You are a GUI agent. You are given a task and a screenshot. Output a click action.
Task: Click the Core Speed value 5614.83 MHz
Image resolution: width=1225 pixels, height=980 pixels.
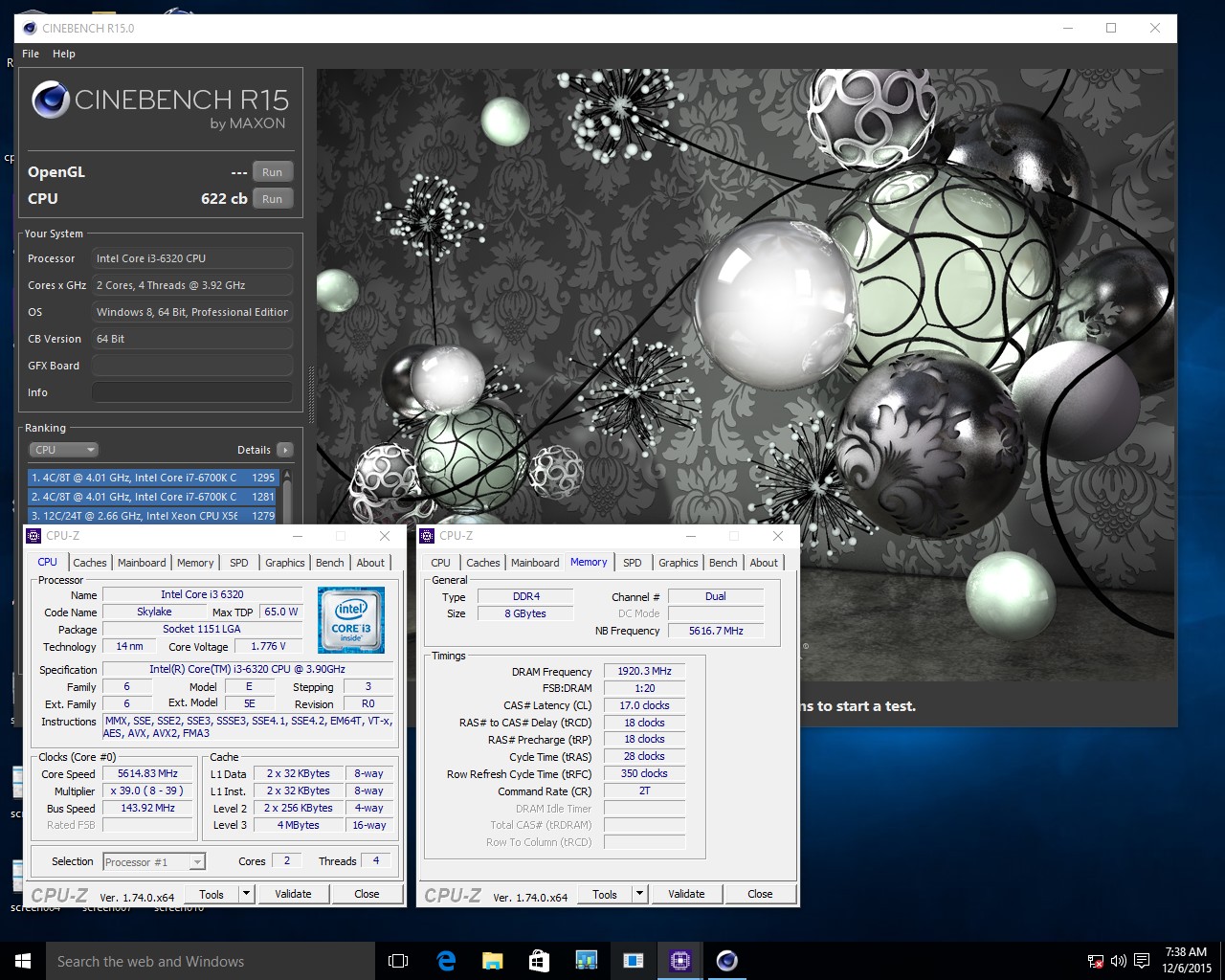pyautogui.click(x=148, y=773)
